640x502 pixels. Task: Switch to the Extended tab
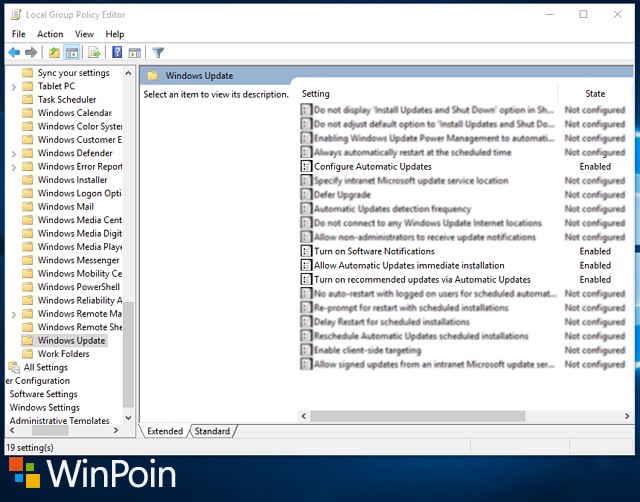coord(165,431)
